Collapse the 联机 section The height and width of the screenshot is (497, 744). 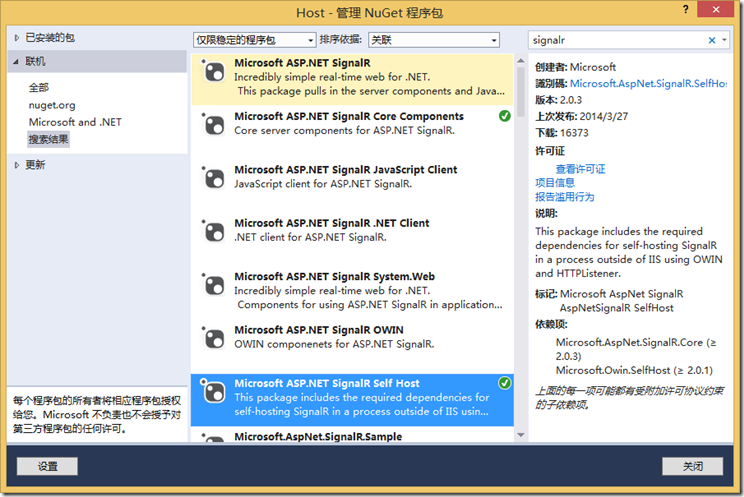[17, 62]
